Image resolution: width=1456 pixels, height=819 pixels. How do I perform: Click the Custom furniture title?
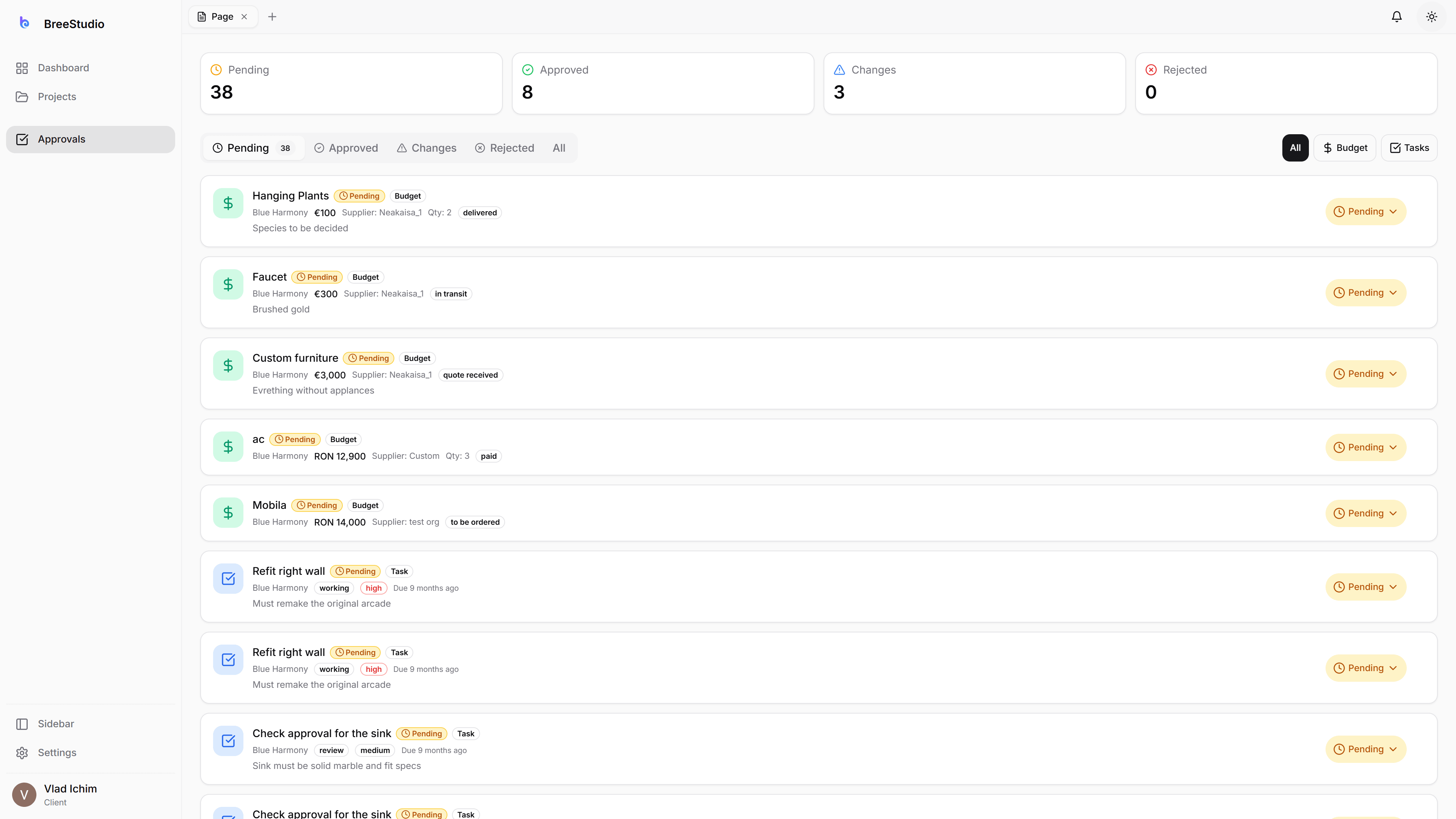[x=295, y=358]
